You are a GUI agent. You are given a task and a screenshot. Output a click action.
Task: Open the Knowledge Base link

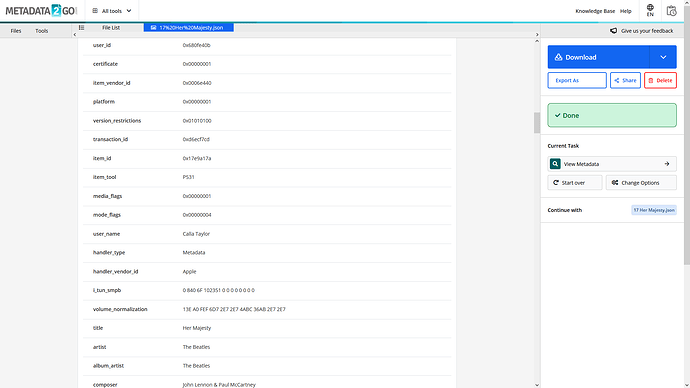595,11
